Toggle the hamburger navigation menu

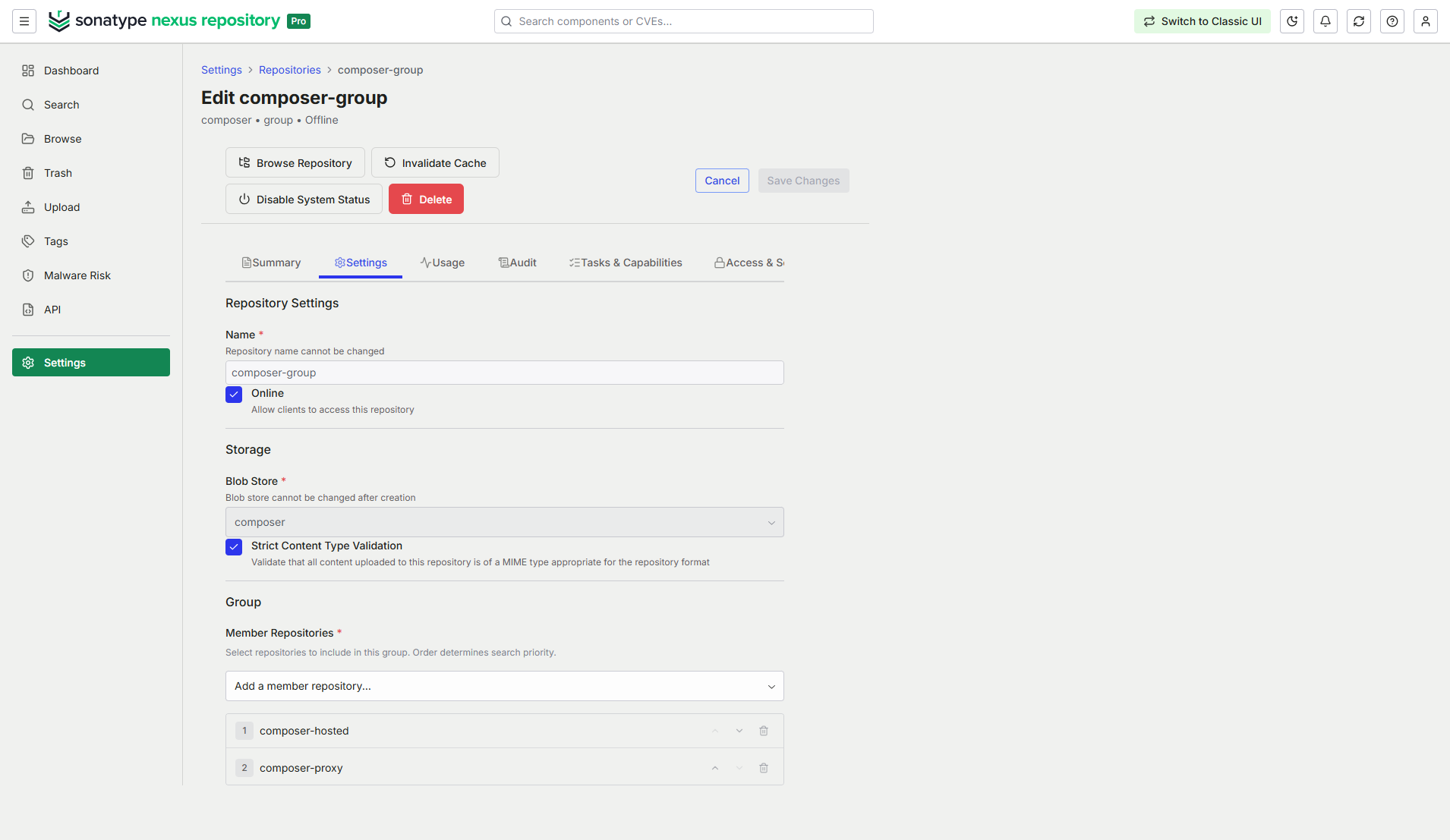pos(24,21)
